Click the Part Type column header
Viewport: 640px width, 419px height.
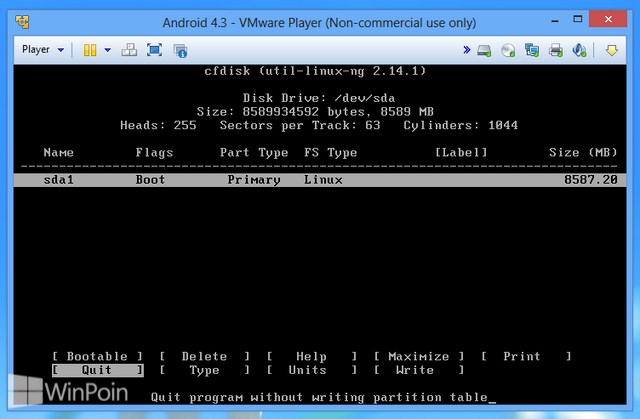click(x=254, y=153)
